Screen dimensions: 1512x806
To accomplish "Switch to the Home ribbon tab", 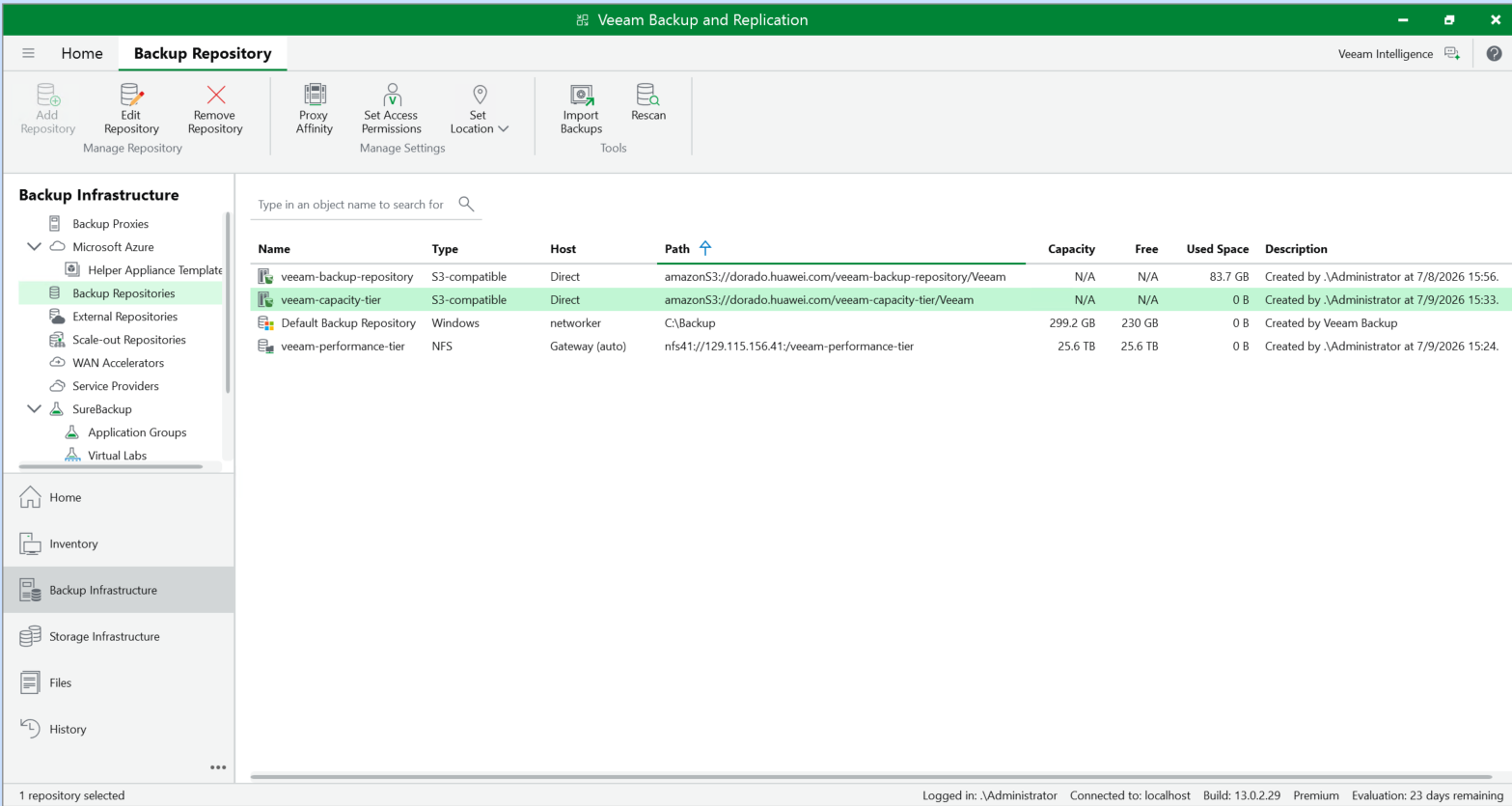I will (82, 53).
